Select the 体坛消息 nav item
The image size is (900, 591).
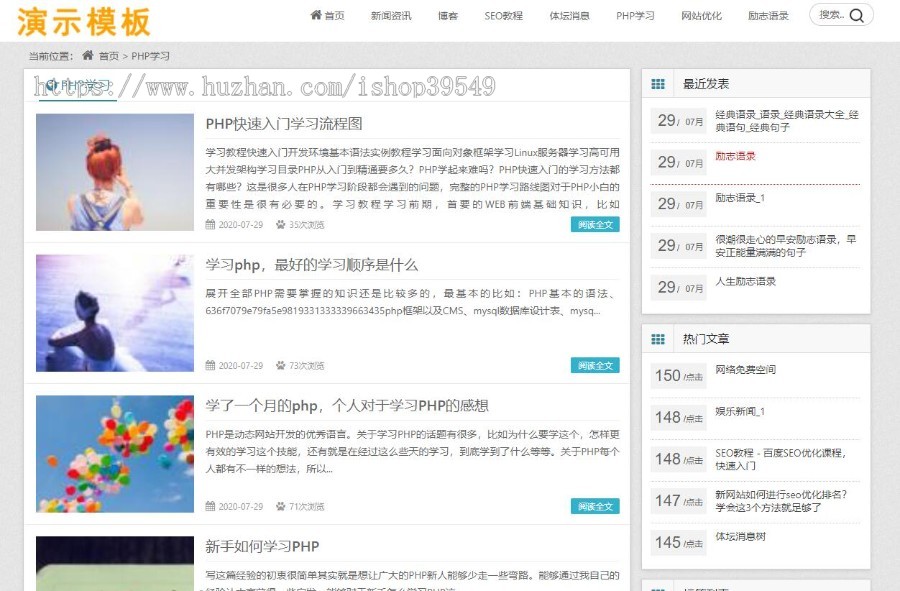coord(569,15)
